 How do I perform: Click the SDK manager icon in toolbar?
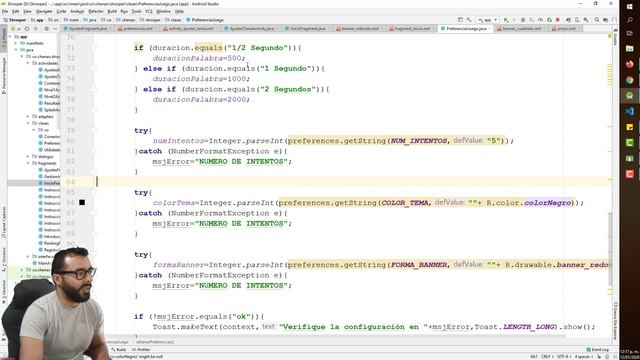[586, 20]
